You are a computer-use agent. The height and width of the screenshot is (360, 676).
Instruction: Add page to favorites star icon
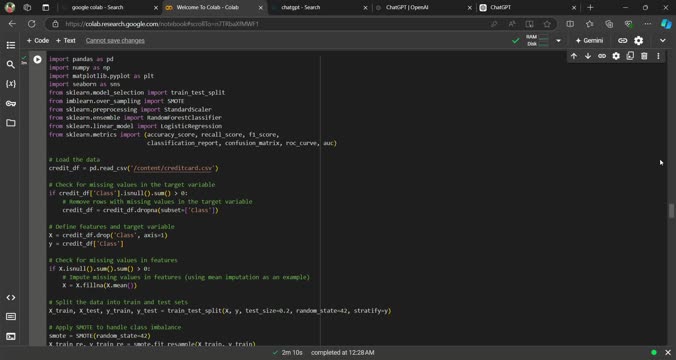click(x=547, y=24)
